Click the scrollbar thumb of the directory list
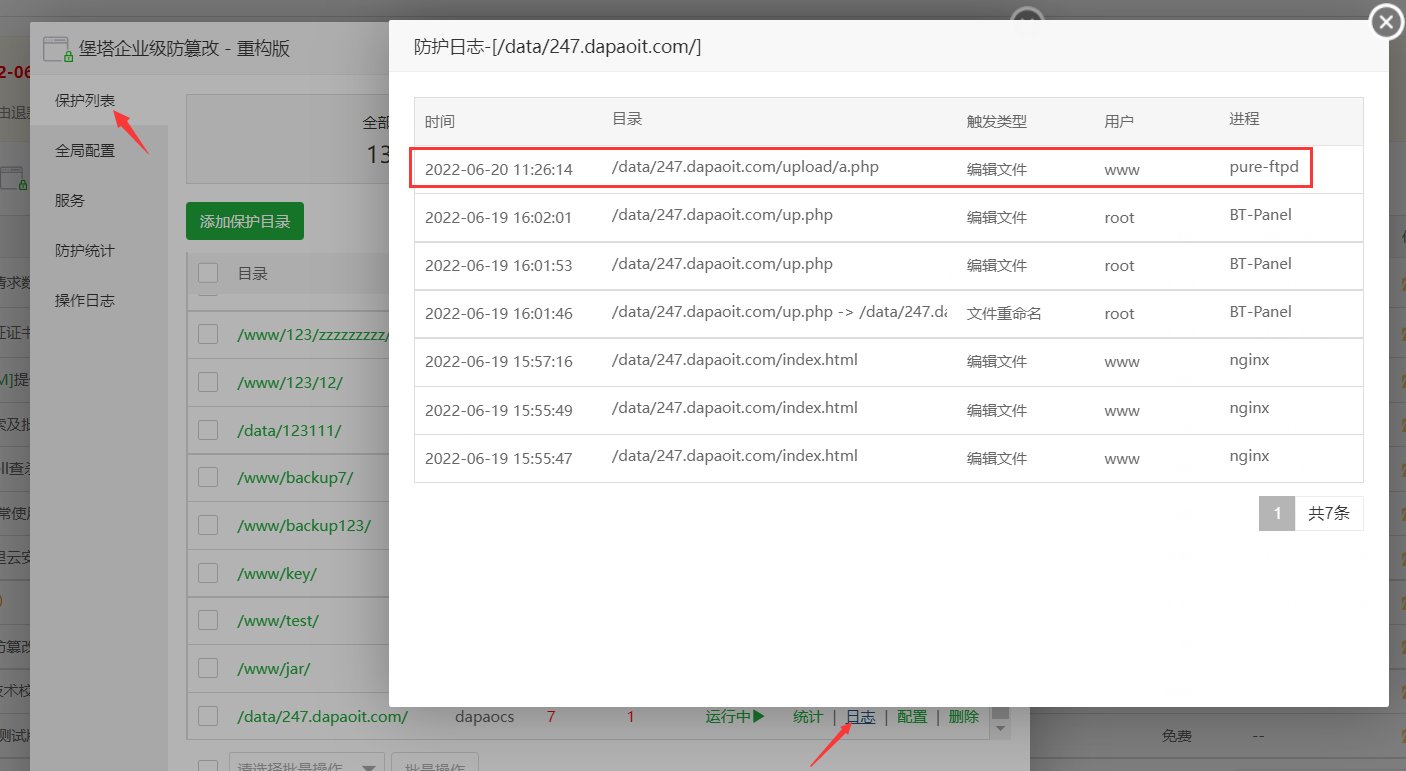The image size is (1406, 771). click(x=1001, y=712)
